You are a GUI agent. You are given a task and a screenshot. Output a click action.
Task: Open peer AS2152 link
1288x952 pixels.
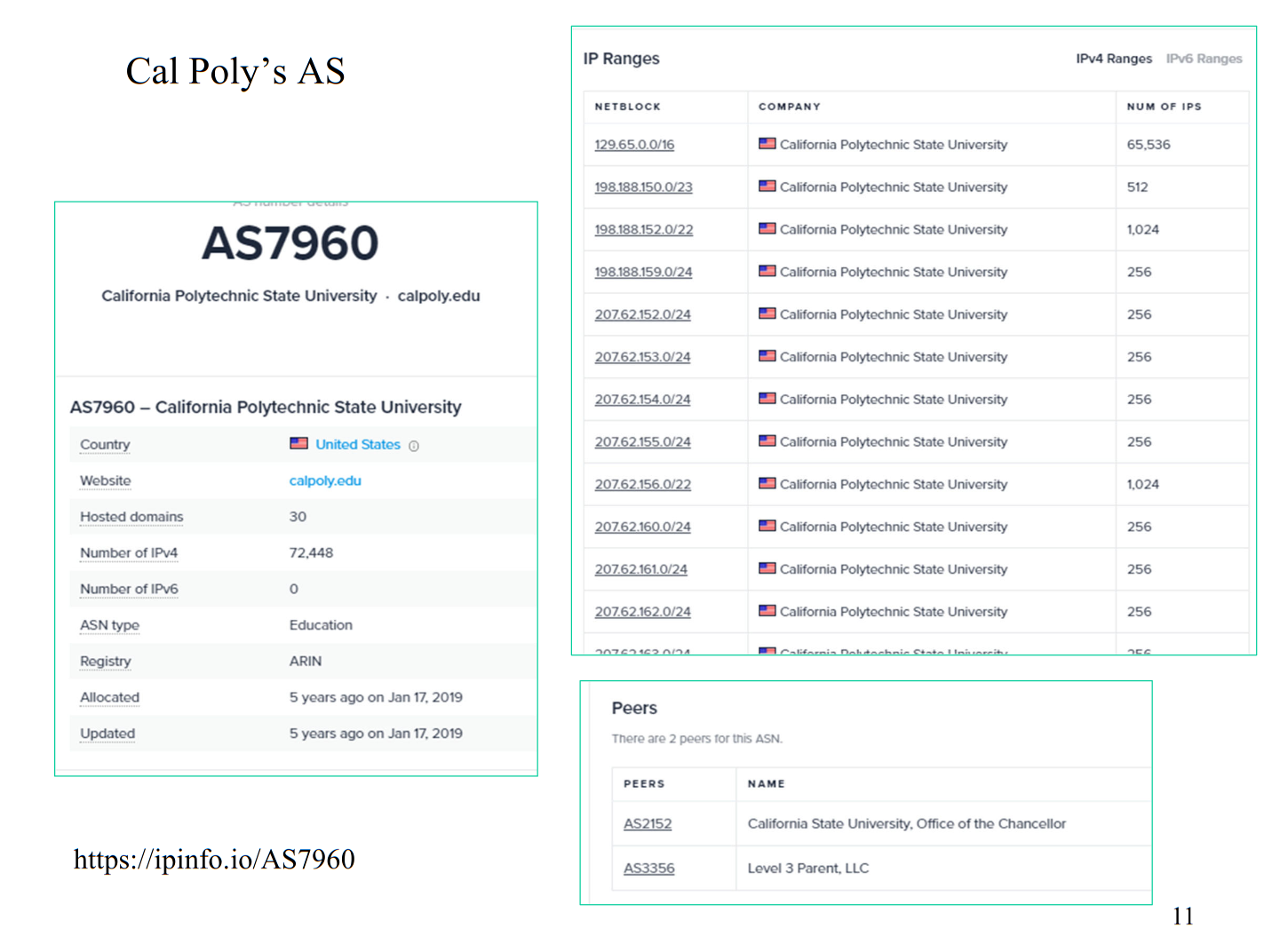click(x=647, y=824)
